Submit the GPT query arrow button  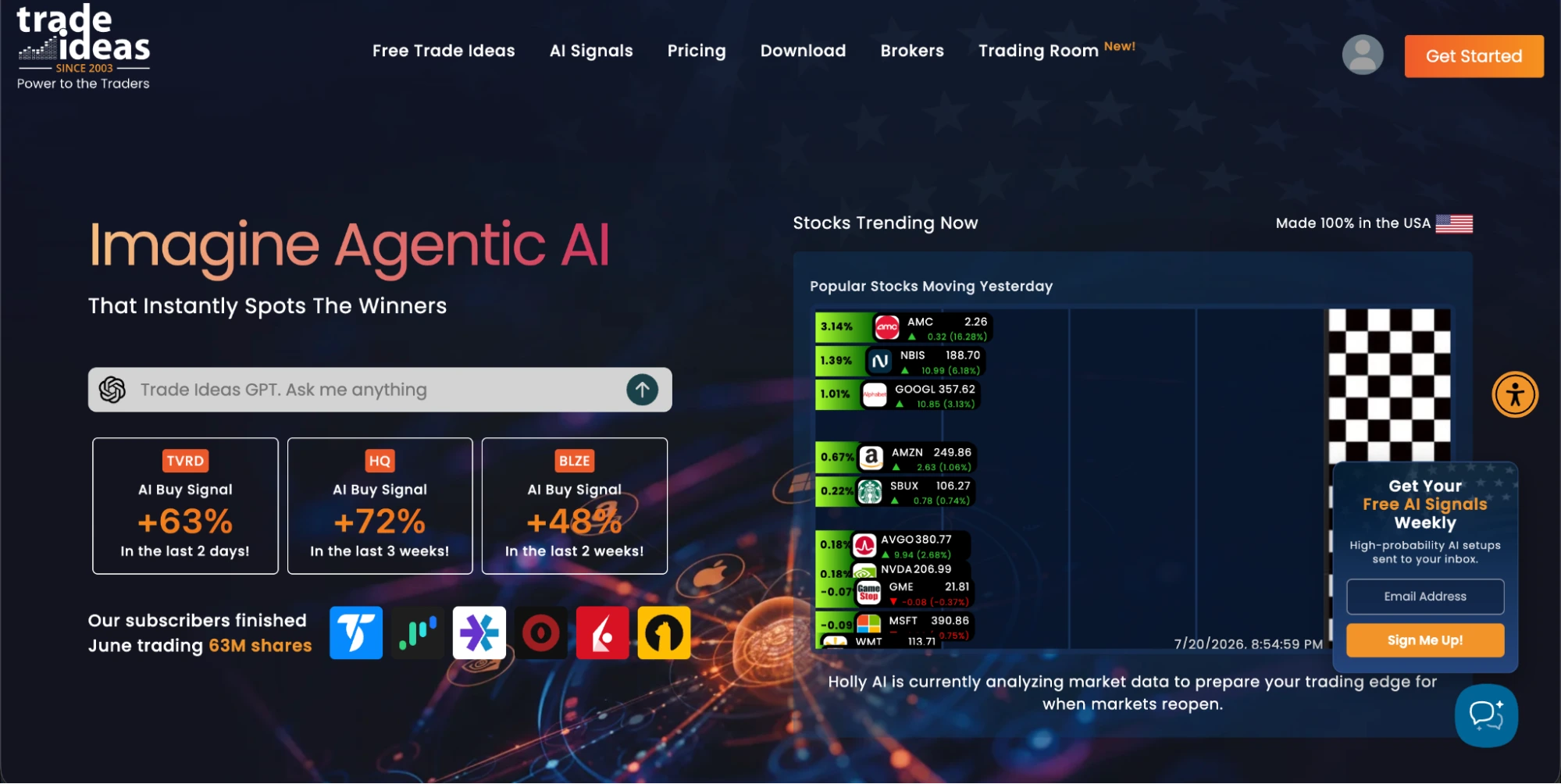click(x=642, y=390)
